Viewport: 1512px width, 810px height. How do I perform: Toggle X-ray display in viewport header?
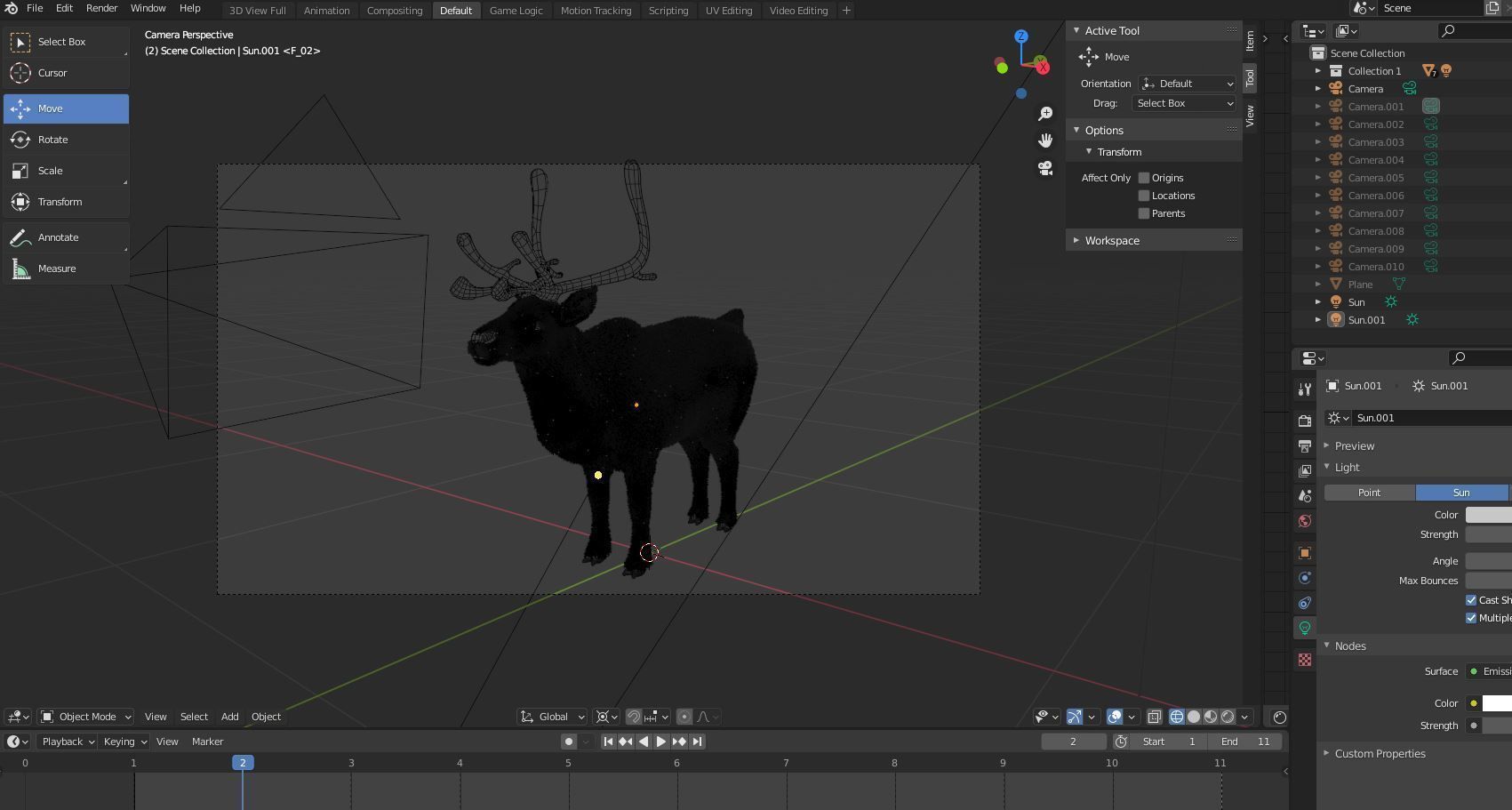coord(1154,717)
